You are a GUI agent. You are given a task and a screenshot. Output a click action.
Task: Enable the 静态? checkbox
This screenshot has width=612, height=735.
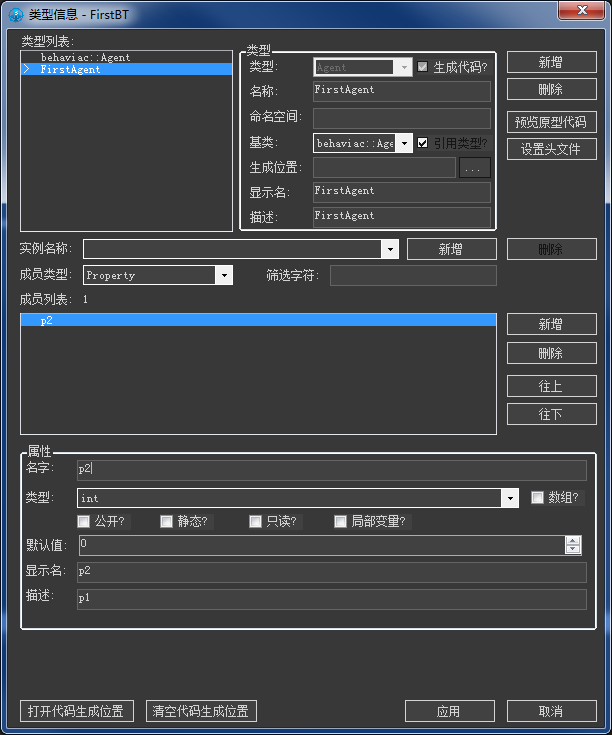click(167, 521)
